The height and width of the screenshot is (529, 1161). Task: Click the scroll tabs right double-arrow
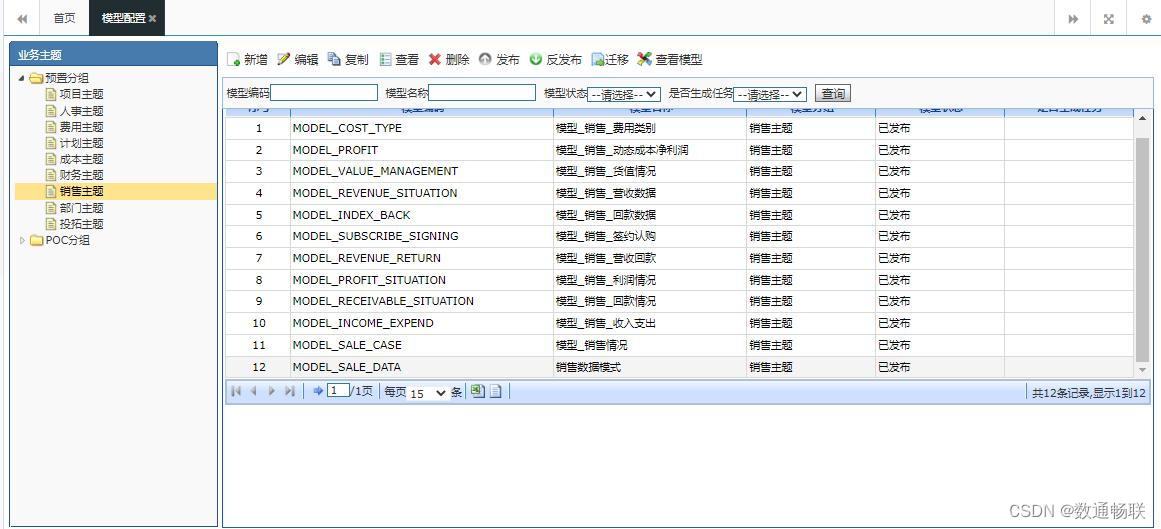(x=1073, y=19)
